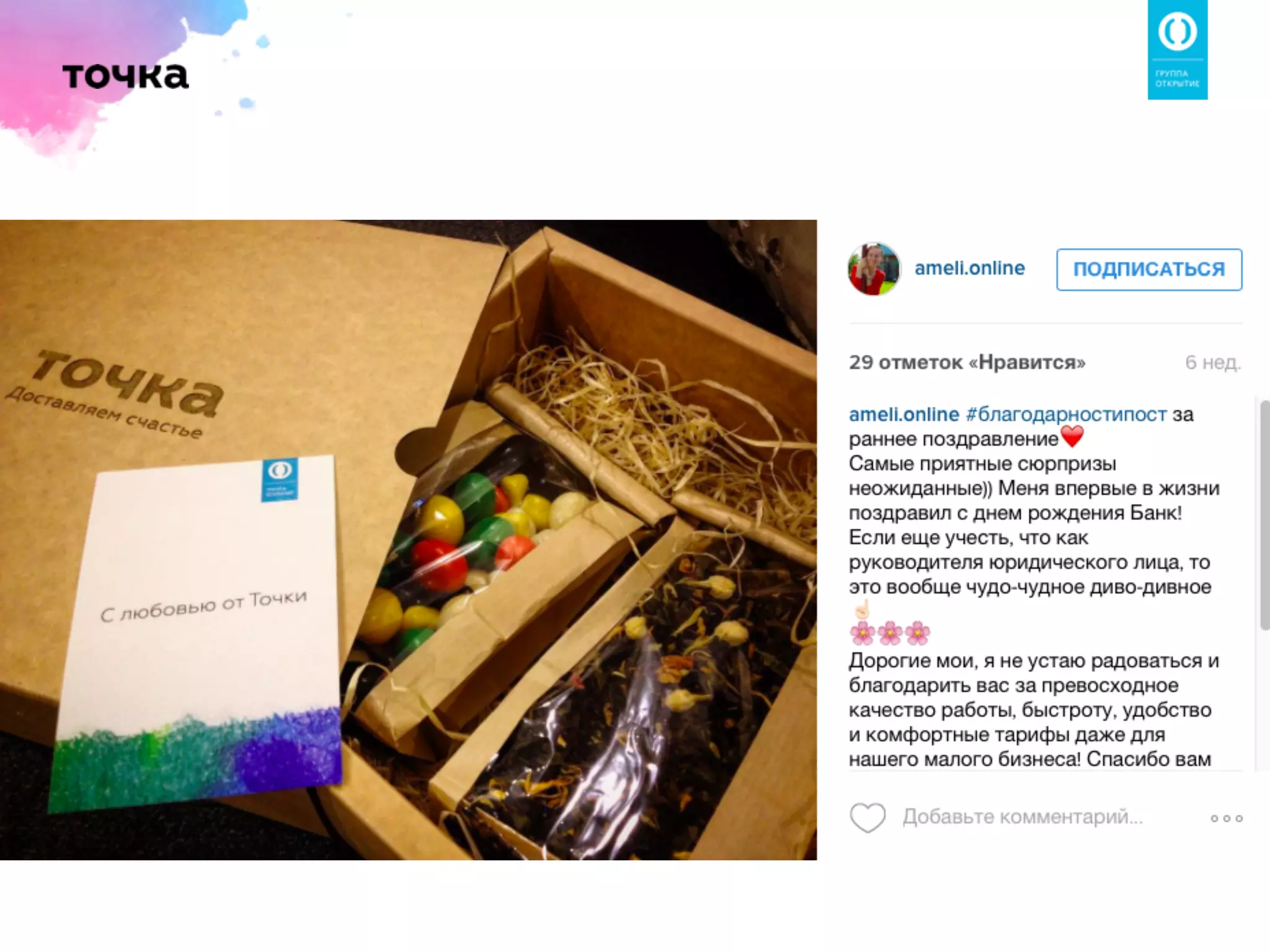This screenshot has width=1270, height=952.
Task: Click the Точка logo in header
Action: coord(125,76)
